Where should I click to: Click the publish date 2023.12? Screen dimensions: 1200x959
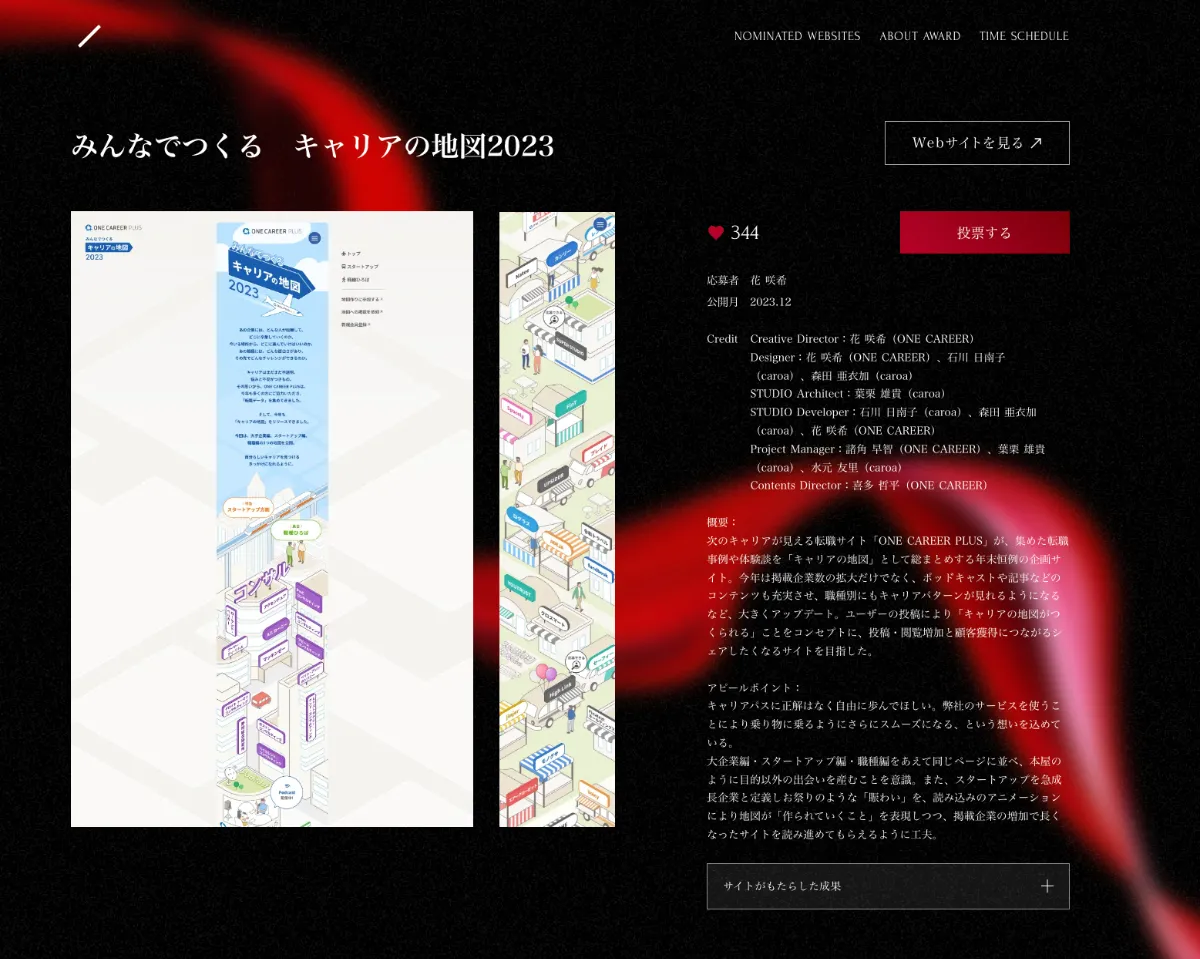click(x=771, y=301)
